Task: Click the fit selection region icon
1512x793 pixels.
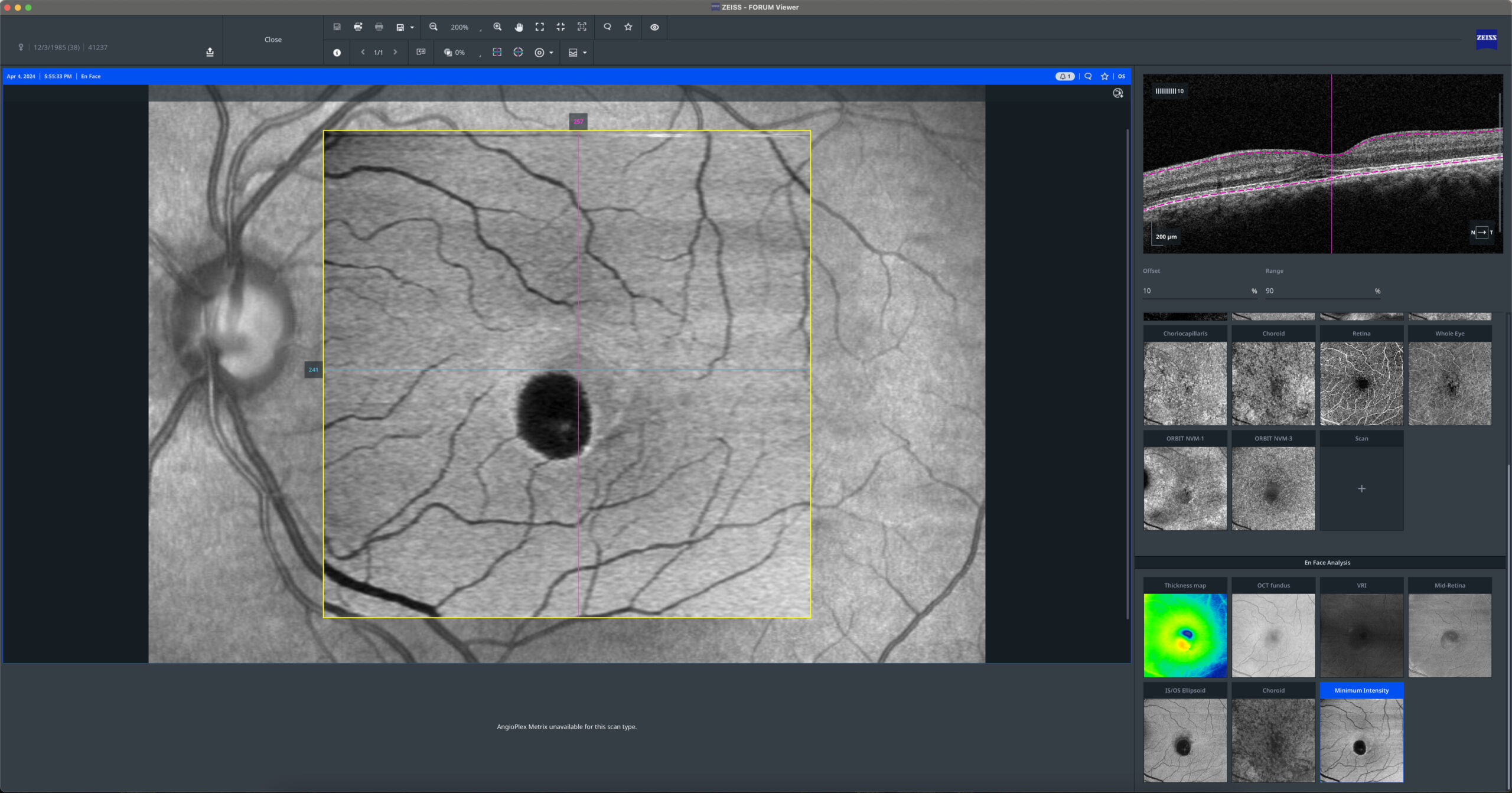Action: point(582,27)
